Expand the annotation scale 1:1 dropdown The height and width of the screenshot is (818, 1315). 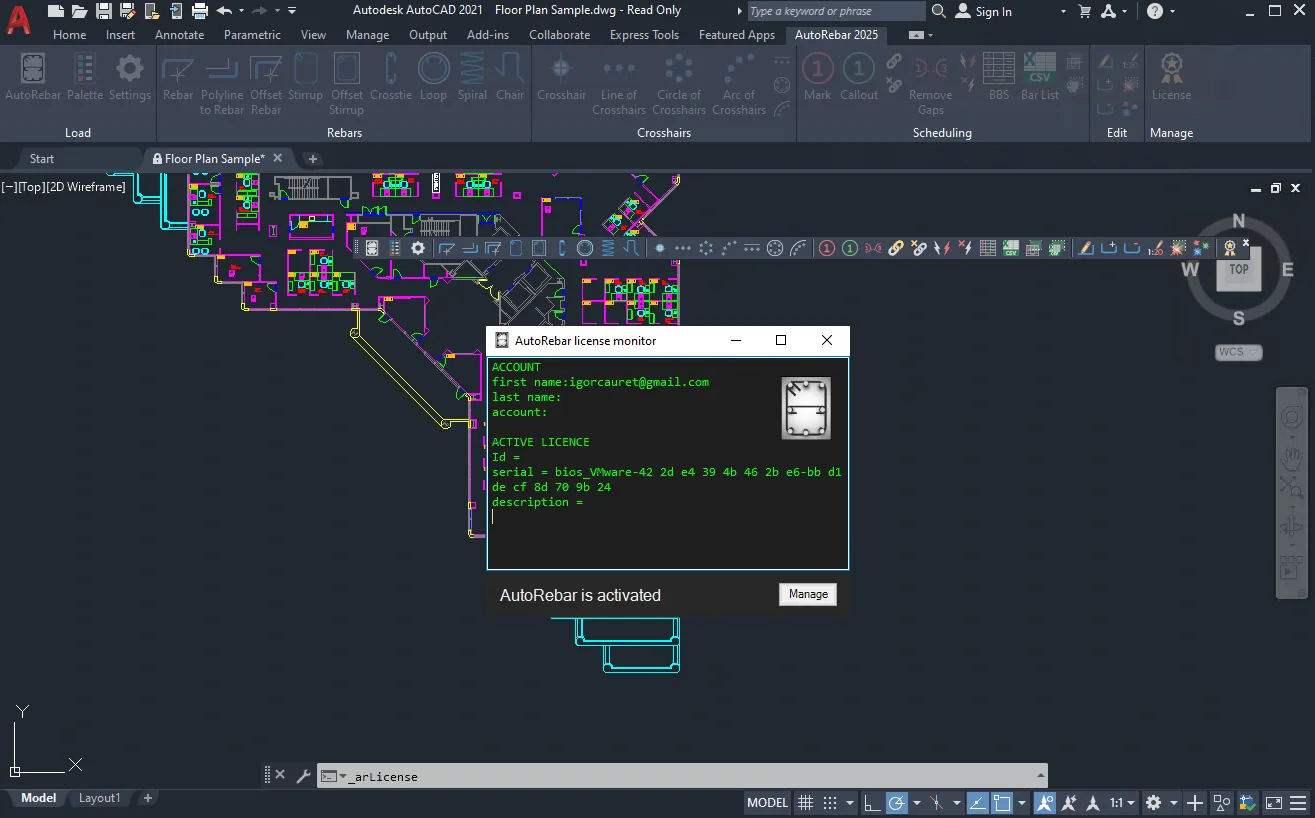[1123, 802]
